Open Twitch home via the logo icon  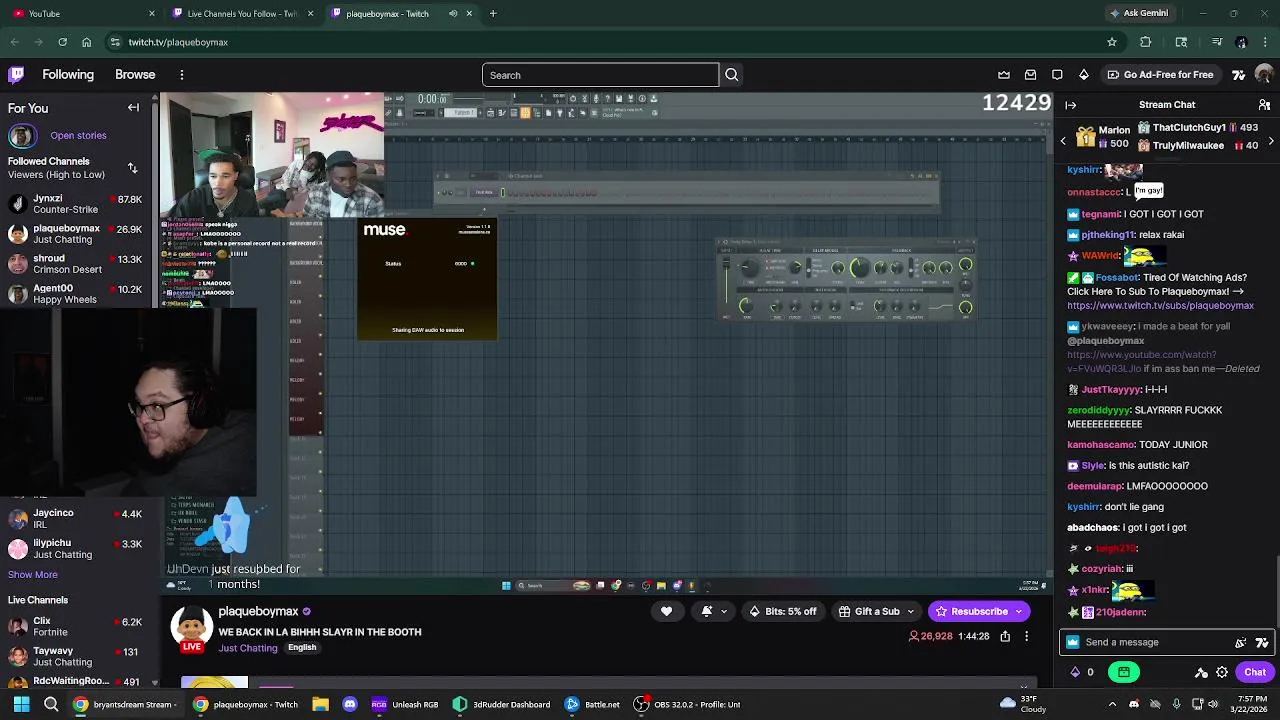point(16,75)
